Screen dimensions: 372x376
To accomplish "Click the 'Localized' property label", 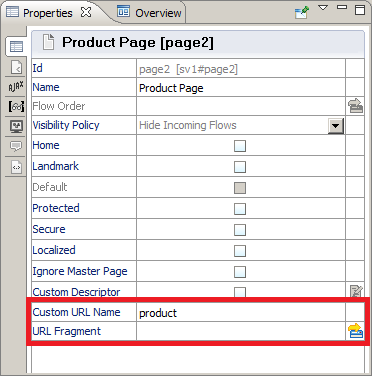I will pos(54,250).
